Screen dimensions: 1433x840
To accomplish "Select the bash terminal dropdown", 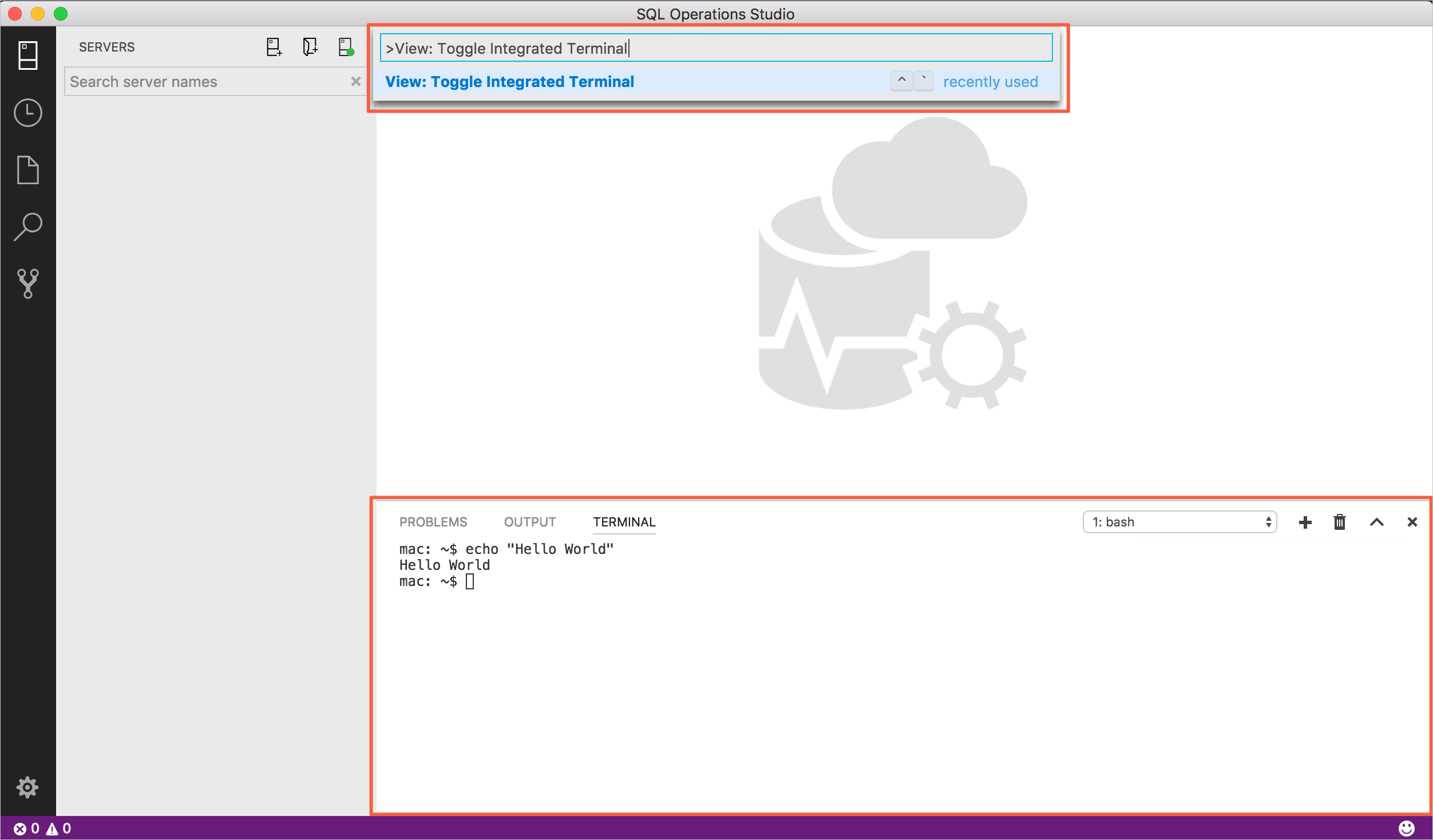I will point(1180,521).
